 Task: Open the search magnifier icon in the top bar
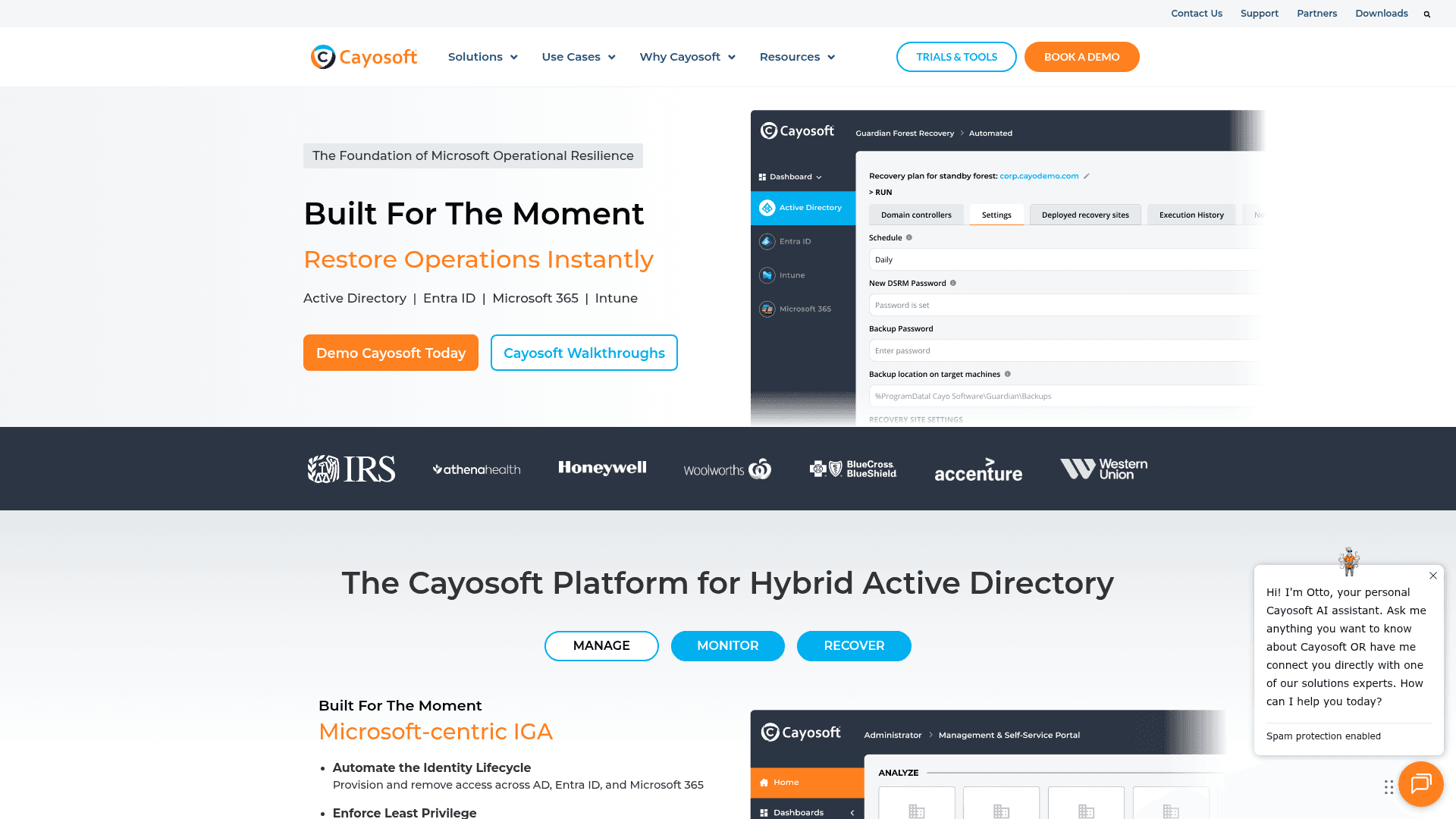coord(1426,14)
